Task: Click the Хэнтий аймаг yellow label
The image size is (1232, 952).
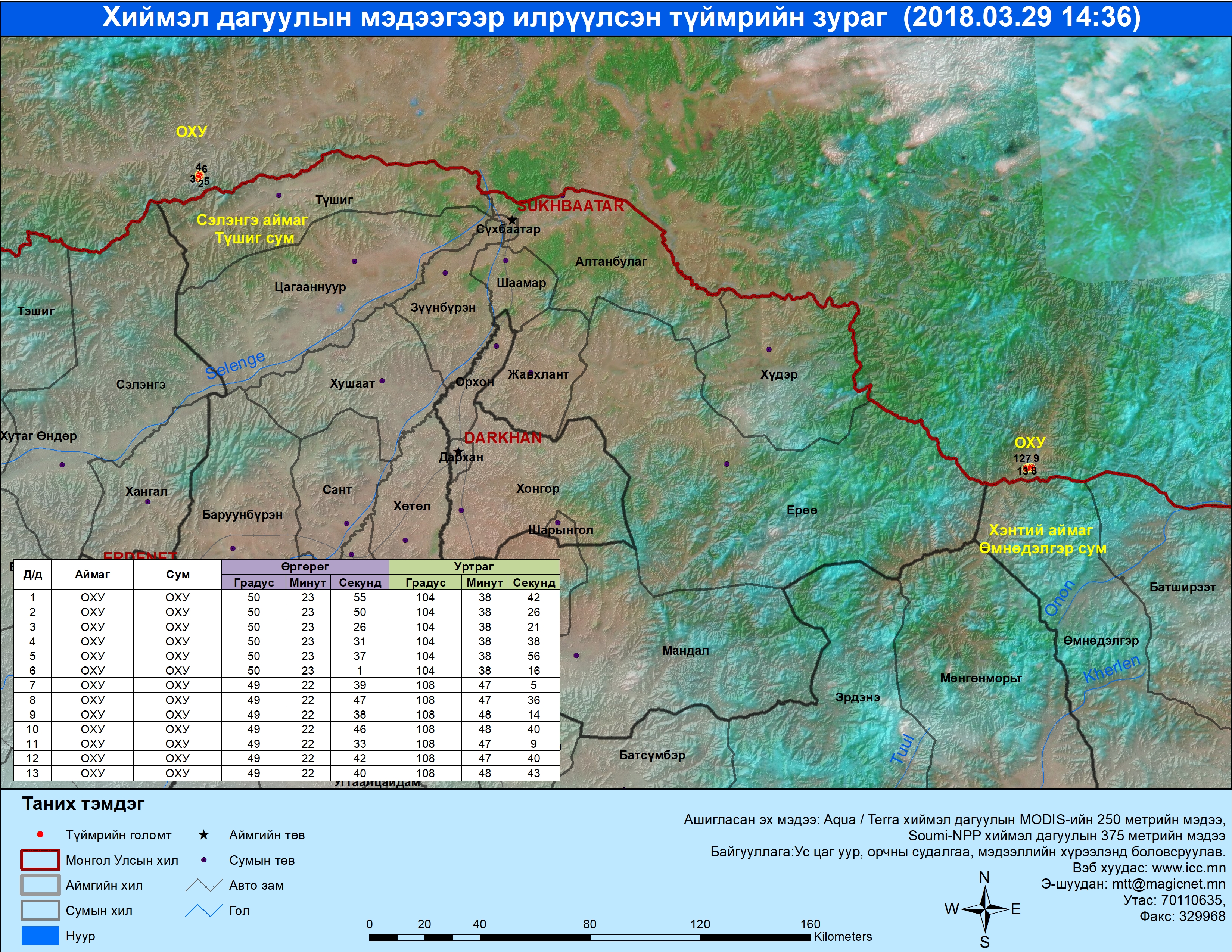Action: click(x=1041, y=530)
